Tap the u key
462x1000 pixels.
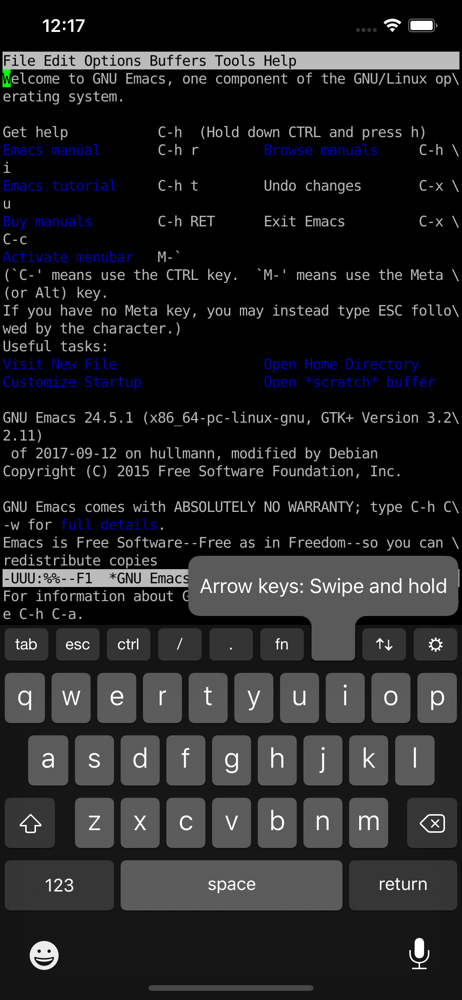click(x=299, y=698)
